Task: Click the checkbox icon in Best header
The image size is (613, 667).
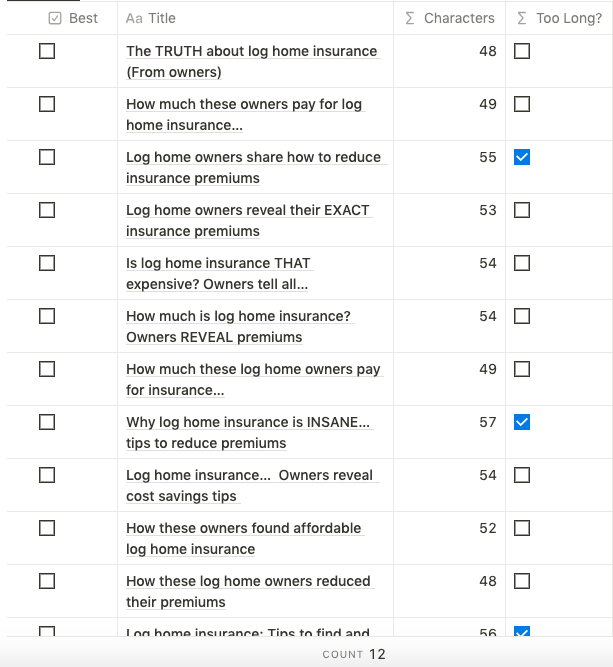Action: pos(55,18)
